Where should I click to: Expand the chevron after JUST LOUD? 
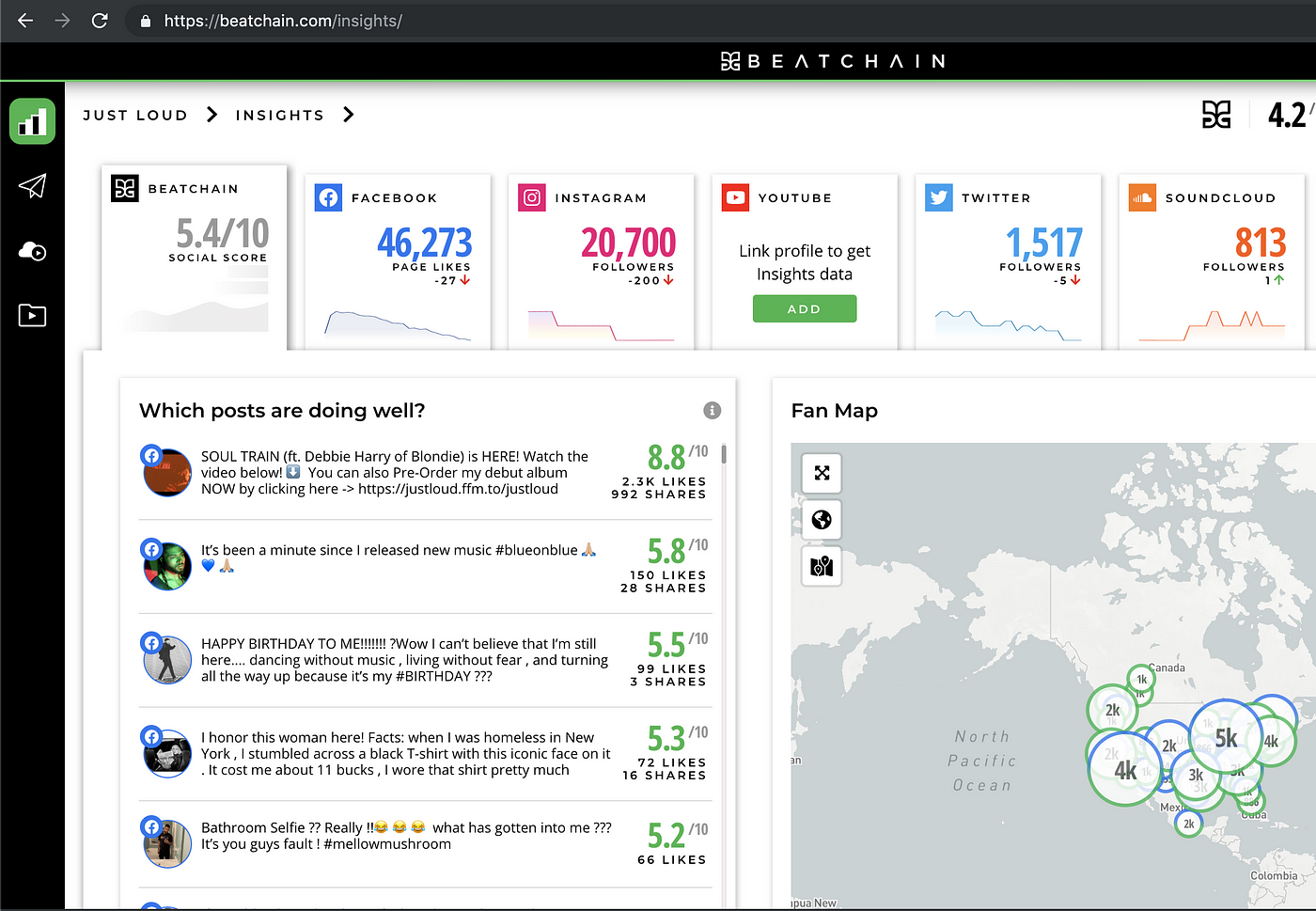pos(212,115)
